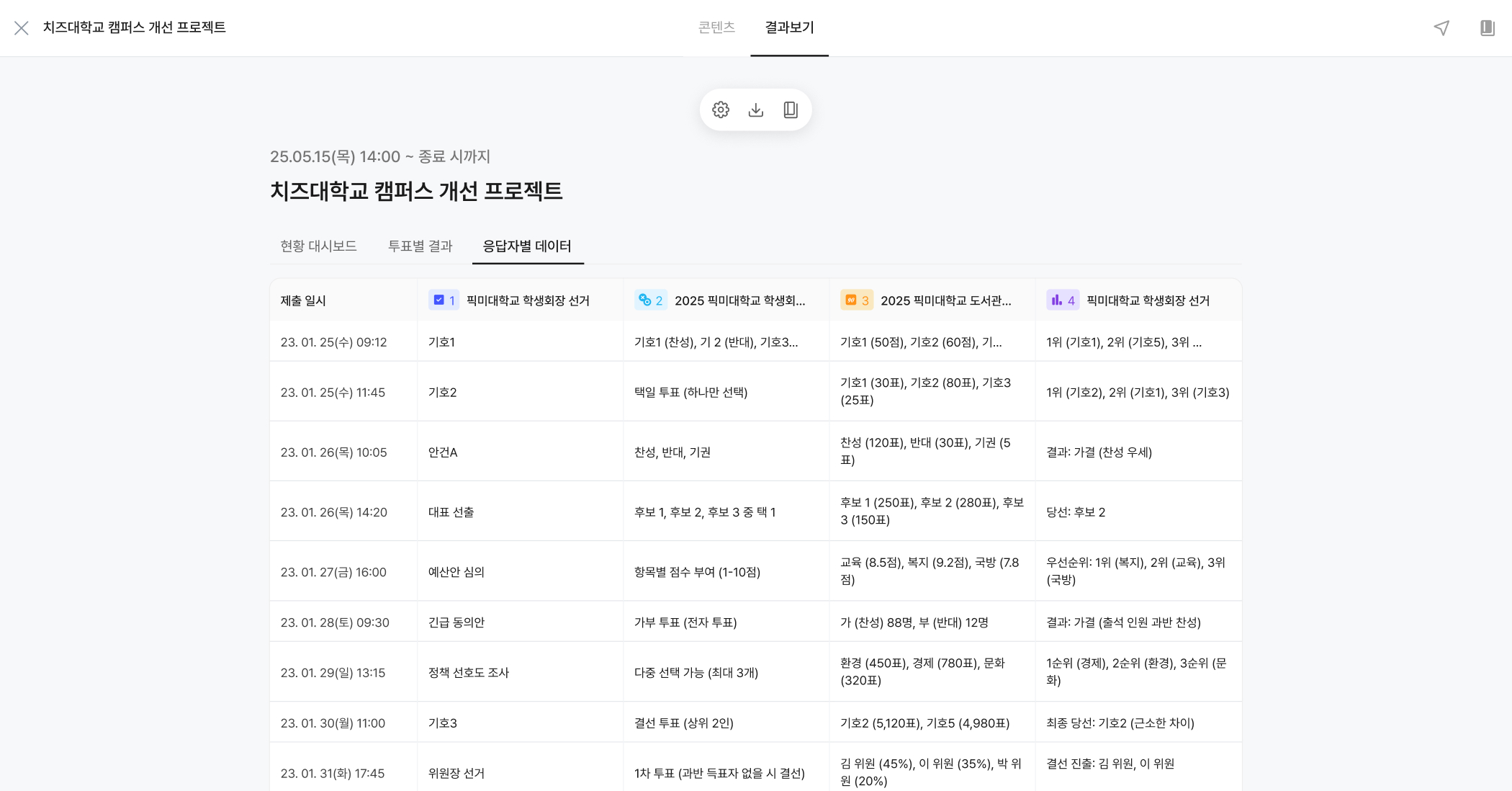Screen dimensions: 1512x791
Task: Click checkbox icon badge of column 1
Action: tap(443, 300)
